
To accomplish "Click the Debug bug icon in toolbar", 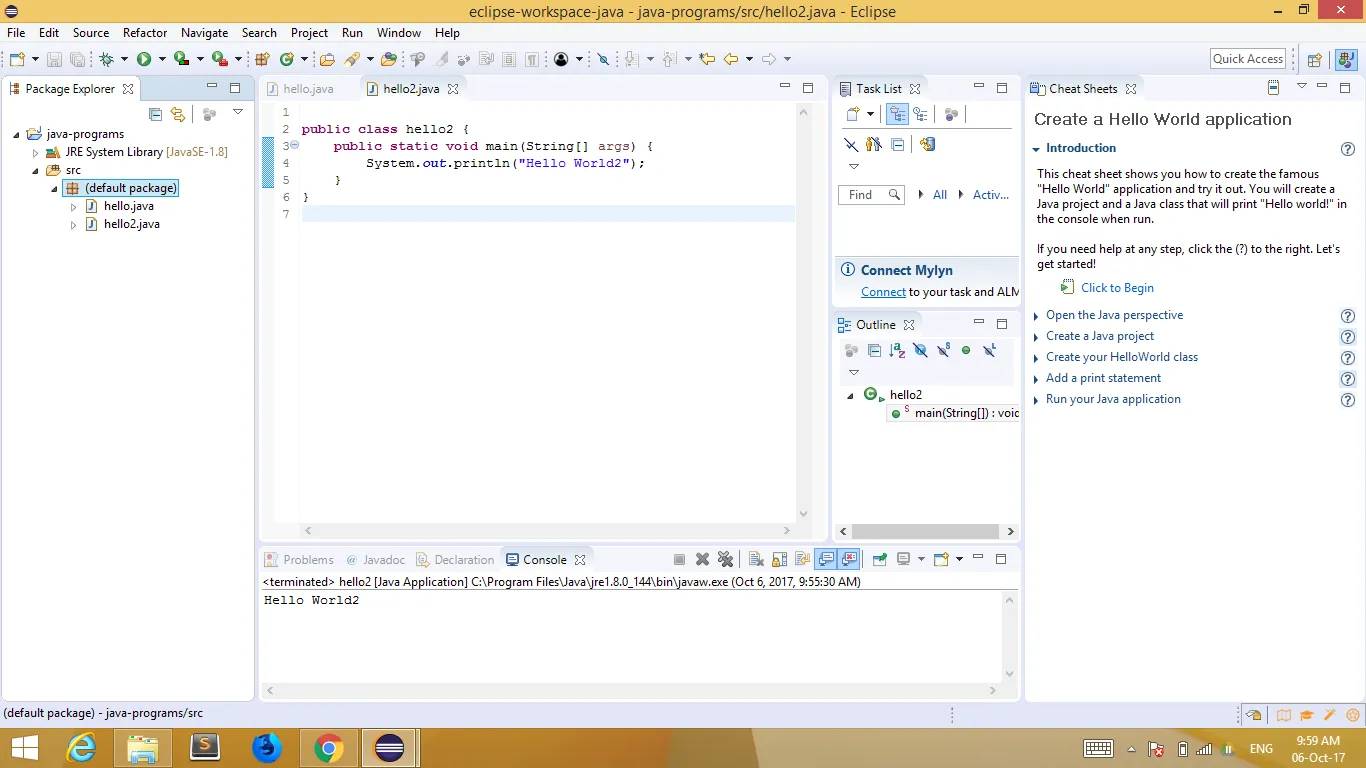I will point(106,60).
